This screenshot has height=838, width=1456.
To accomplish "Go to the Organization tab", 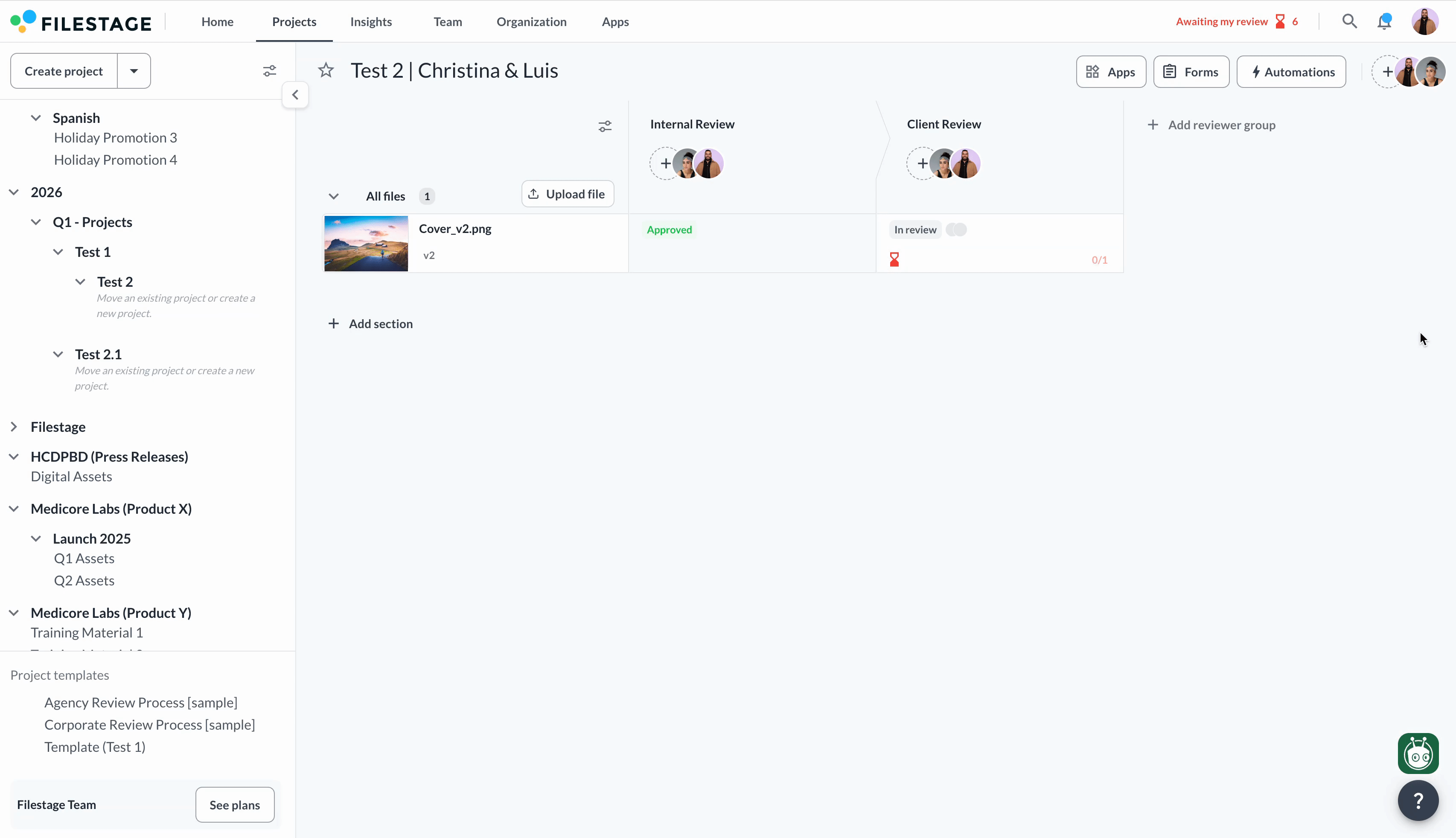I will coord(531,22).
